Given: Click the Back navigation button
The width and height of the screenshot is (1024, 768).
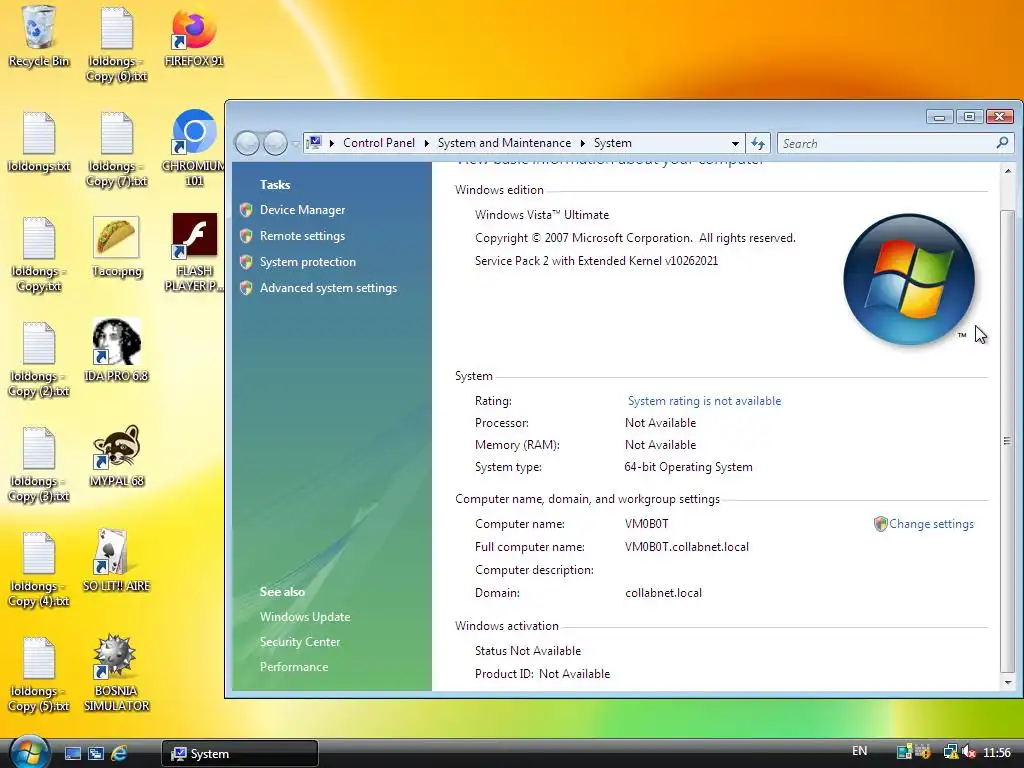Looking at the screenshot, I should click(248, 143).
